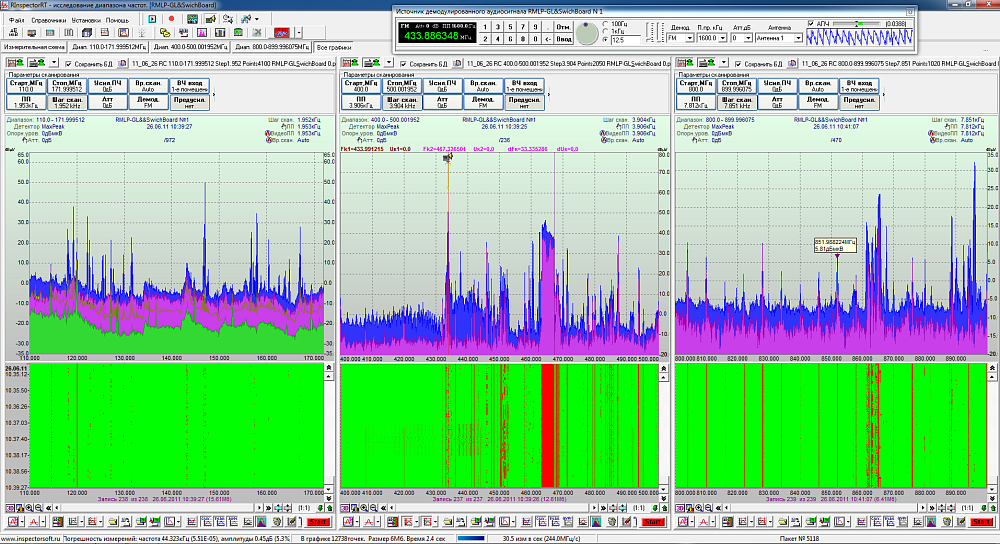Click the red Start button under left graph
The width and height of the screenshot is (1000, 544).
click(318, 522)
